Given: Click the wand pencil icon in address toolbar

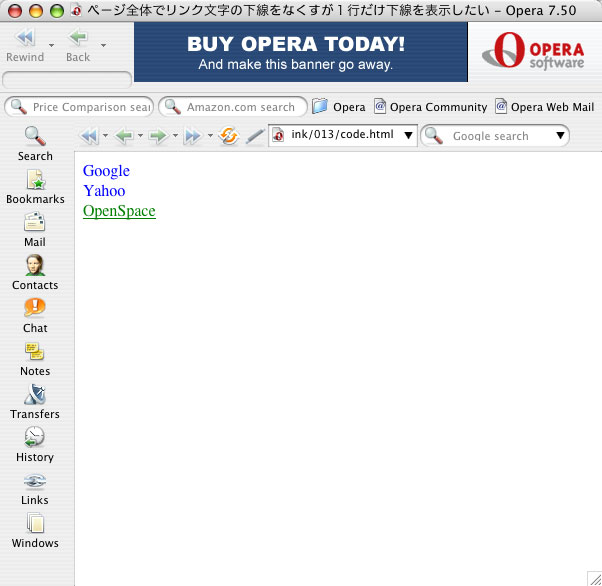Looking at the screenshot, I should tap(255, 136).
